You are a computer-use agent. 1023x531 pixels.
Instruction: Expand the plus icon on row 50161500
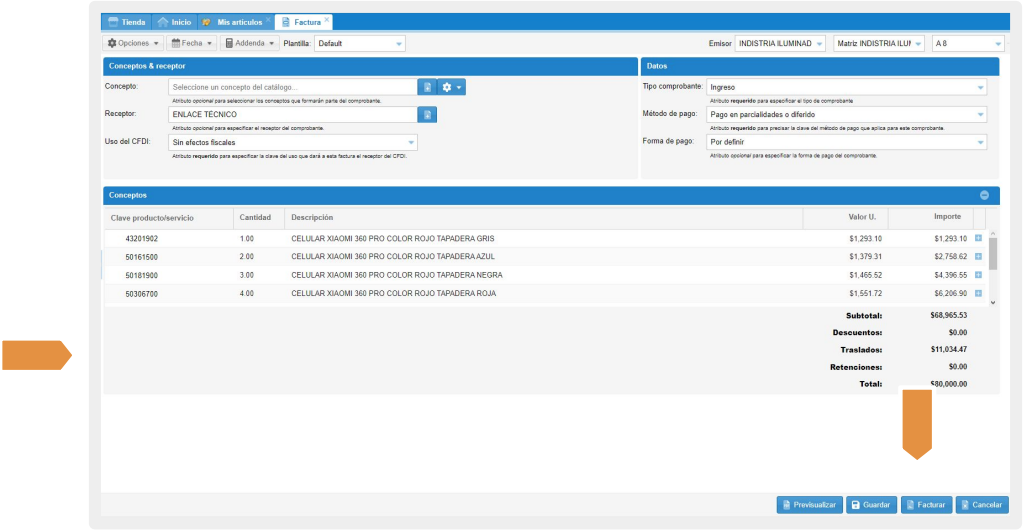(x=978, y=257)
